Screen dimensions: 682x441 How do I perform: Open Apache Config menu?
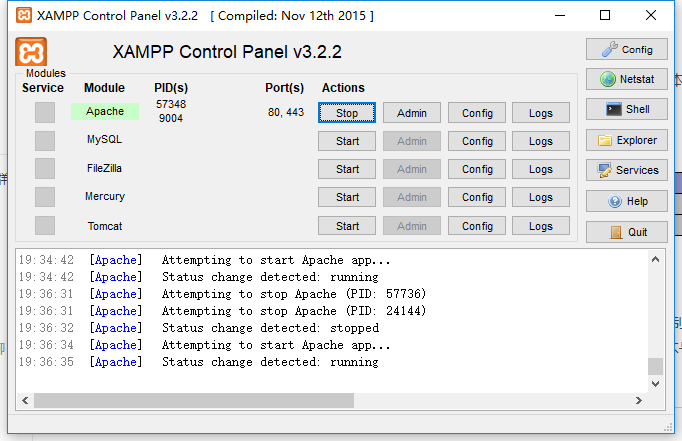(x=477, y=113)
